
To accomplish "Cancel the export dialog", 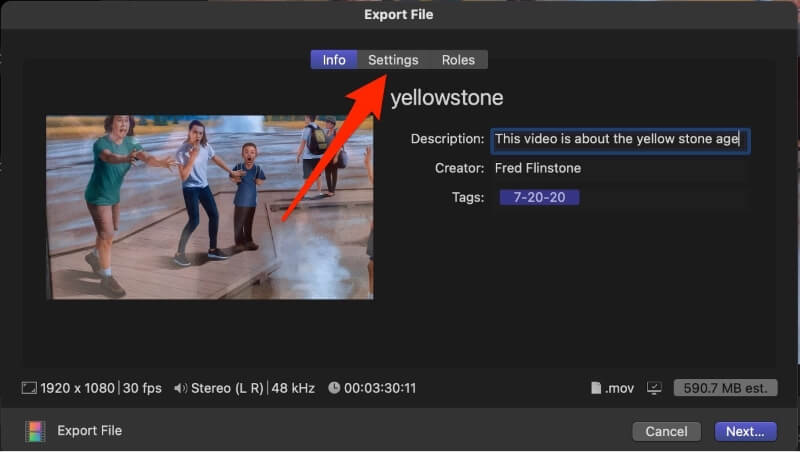I will [666, 432].
